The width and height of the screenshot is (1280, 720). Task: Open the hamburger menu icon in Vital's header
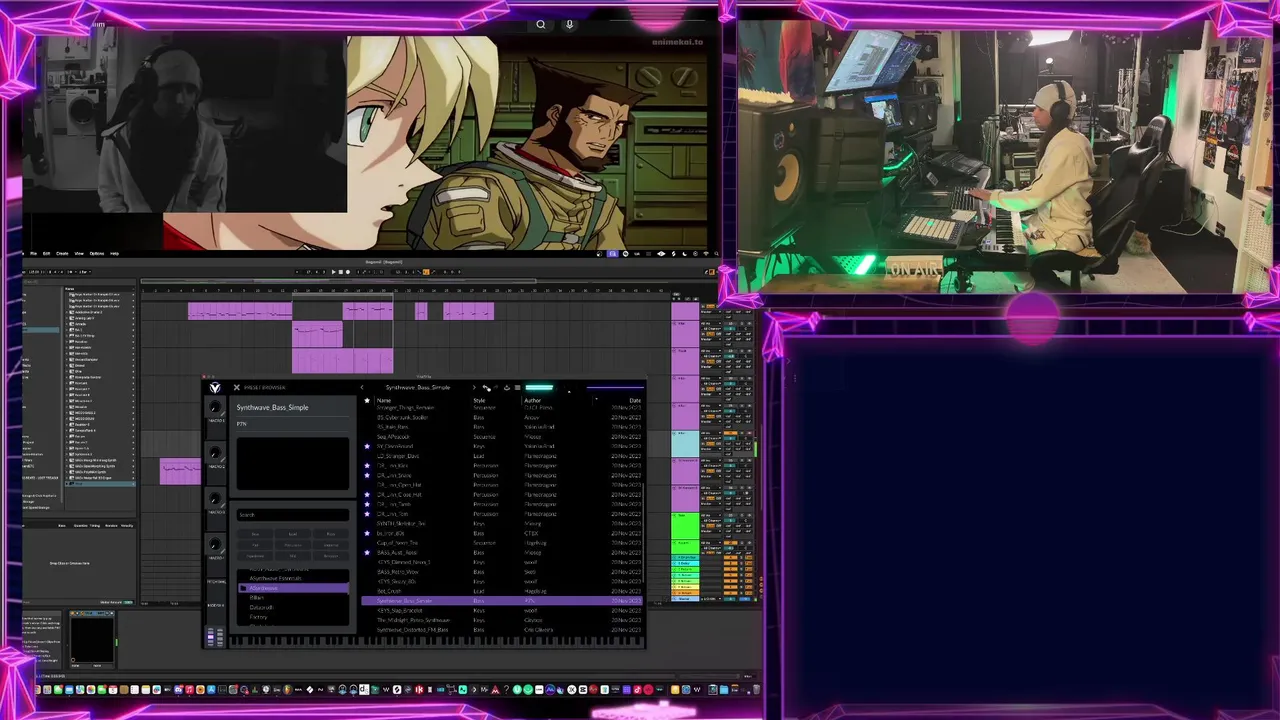(517, 387)
